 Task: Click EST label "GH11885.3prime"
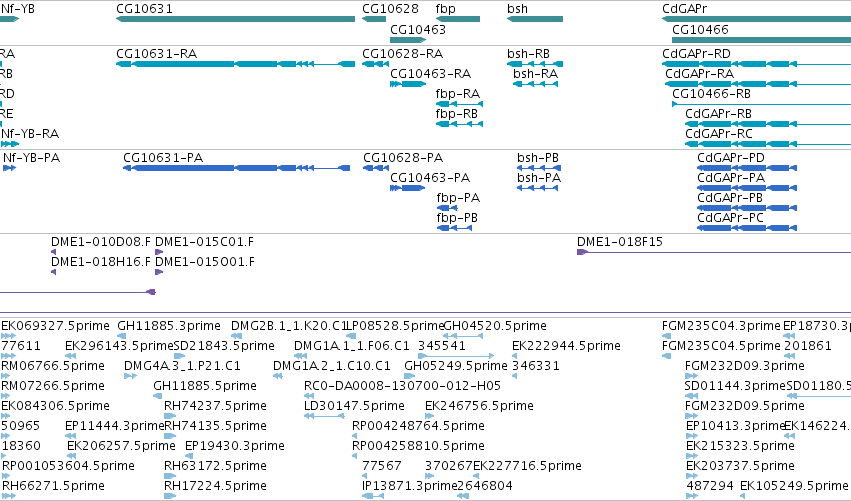(169, 326)
